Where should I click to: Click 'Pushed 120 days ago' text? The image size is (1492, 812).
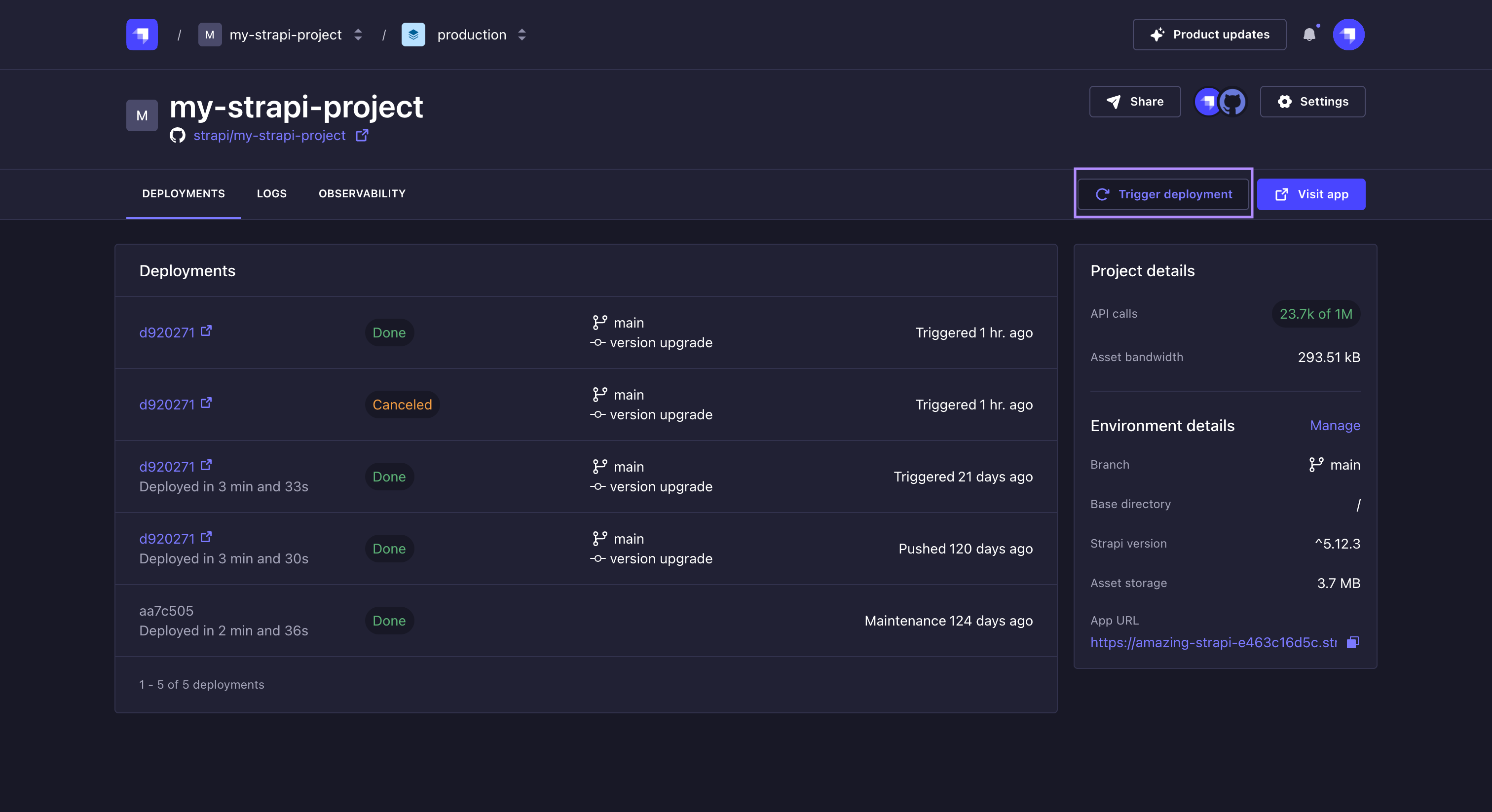(x=966, y=549)
